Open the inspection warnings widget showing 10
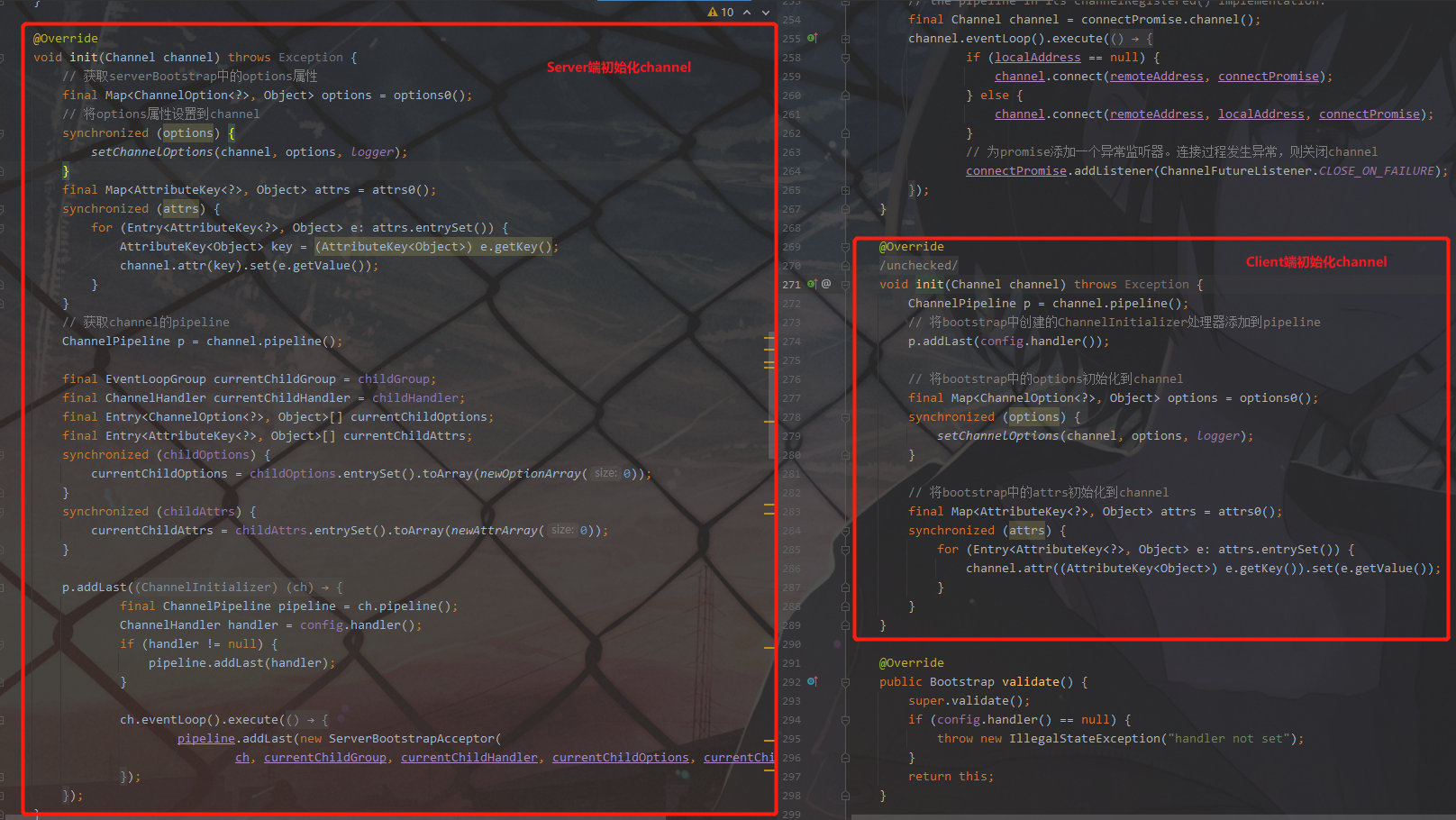Viewport: 1456px width, 820px height. [720, 13]
